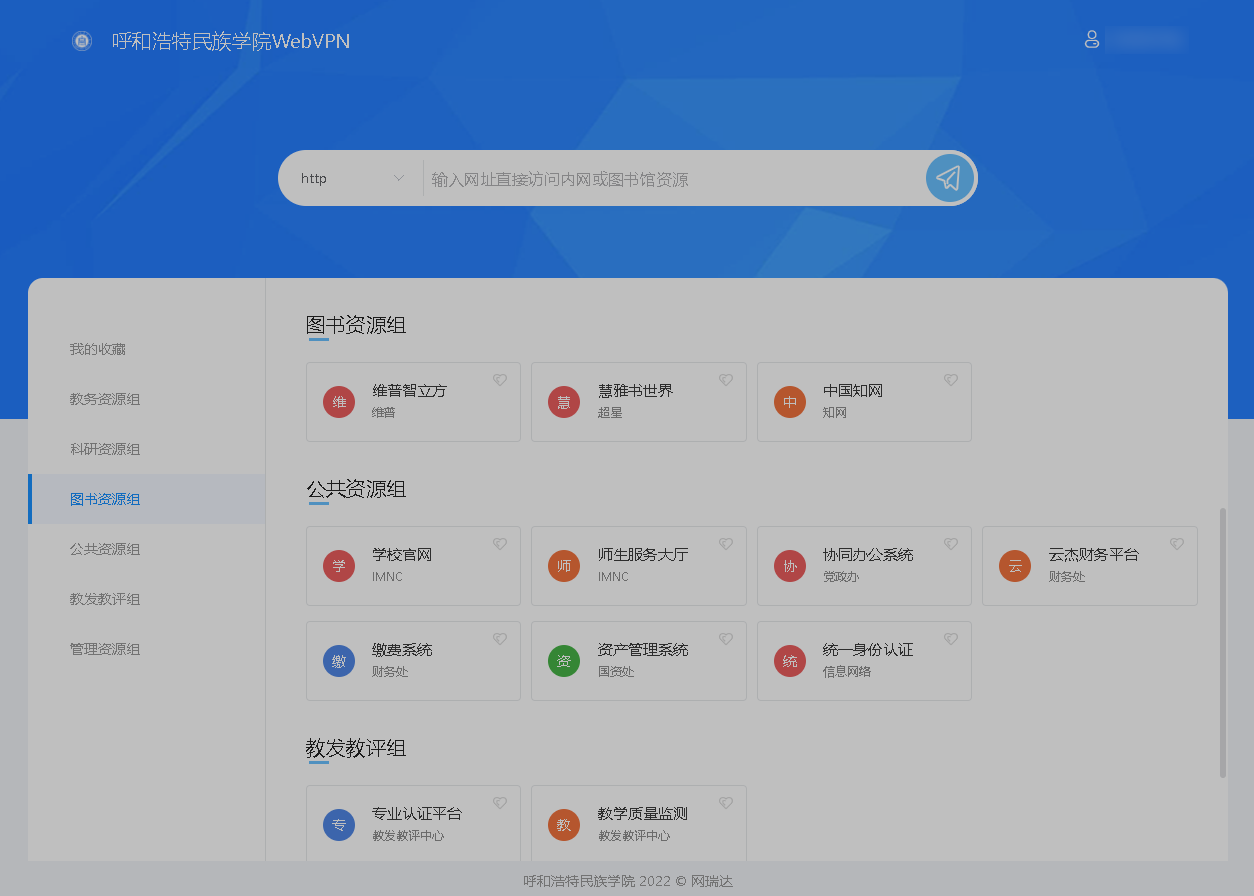
Task: Open the 中国知网 orange circle icon
Action: (x=790, y=402)
